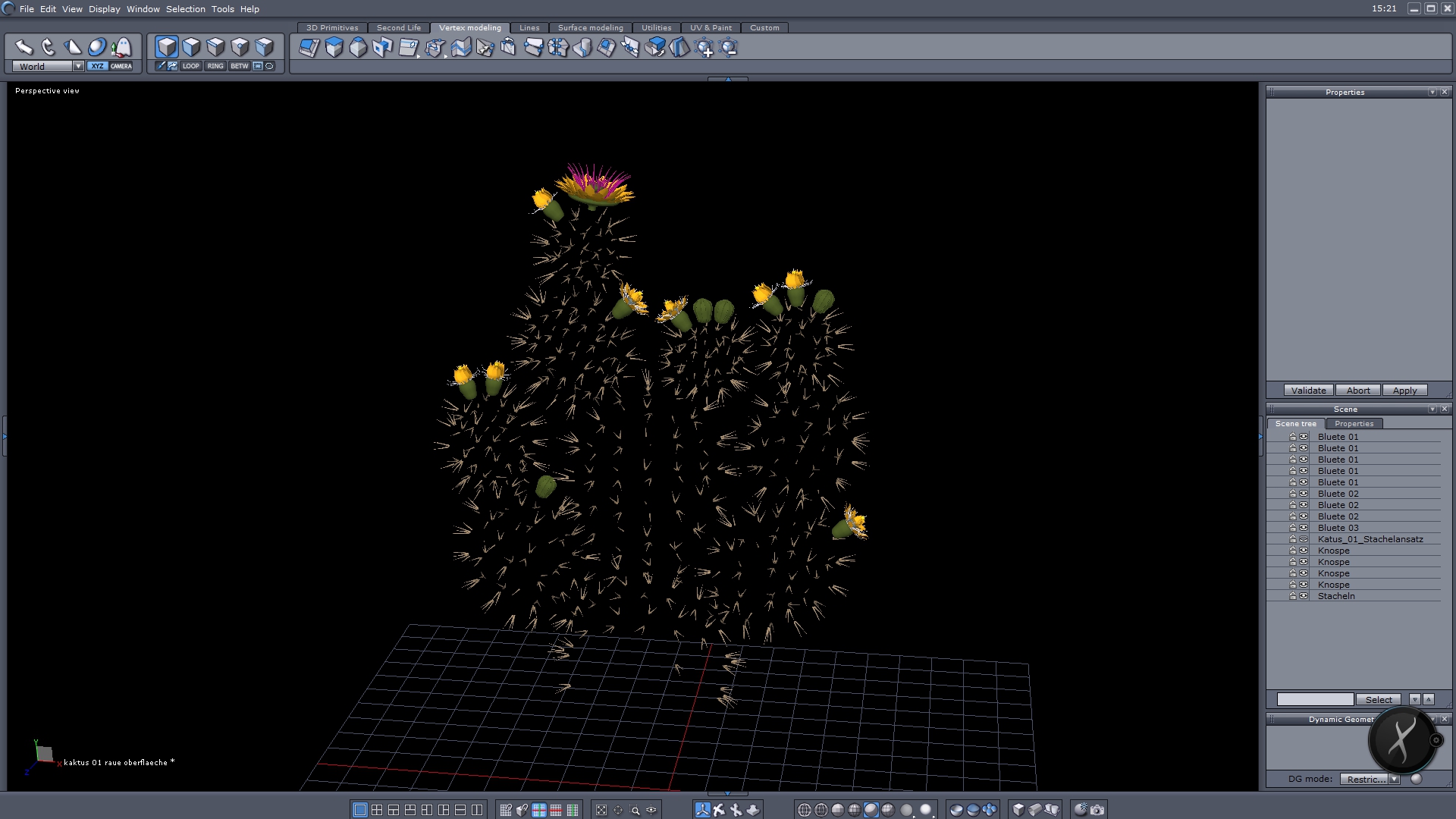Switch to four-view viewport layout
Screen dimensions: 1456x819
pos(377,810)
